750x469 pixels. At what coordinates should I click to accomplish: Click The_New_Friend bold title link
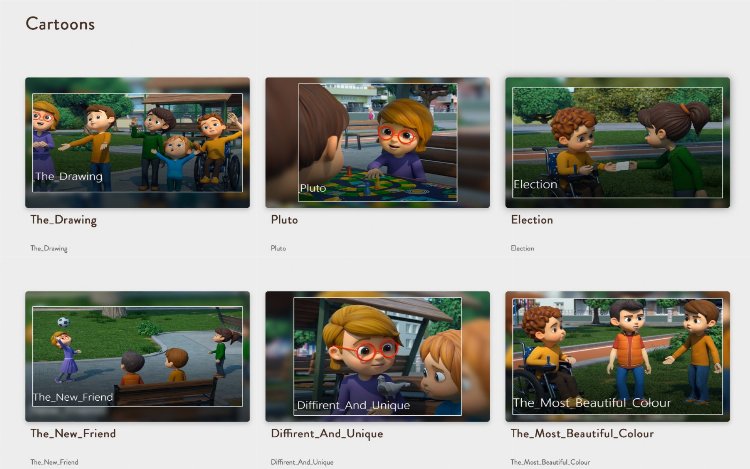click(73, 434)
